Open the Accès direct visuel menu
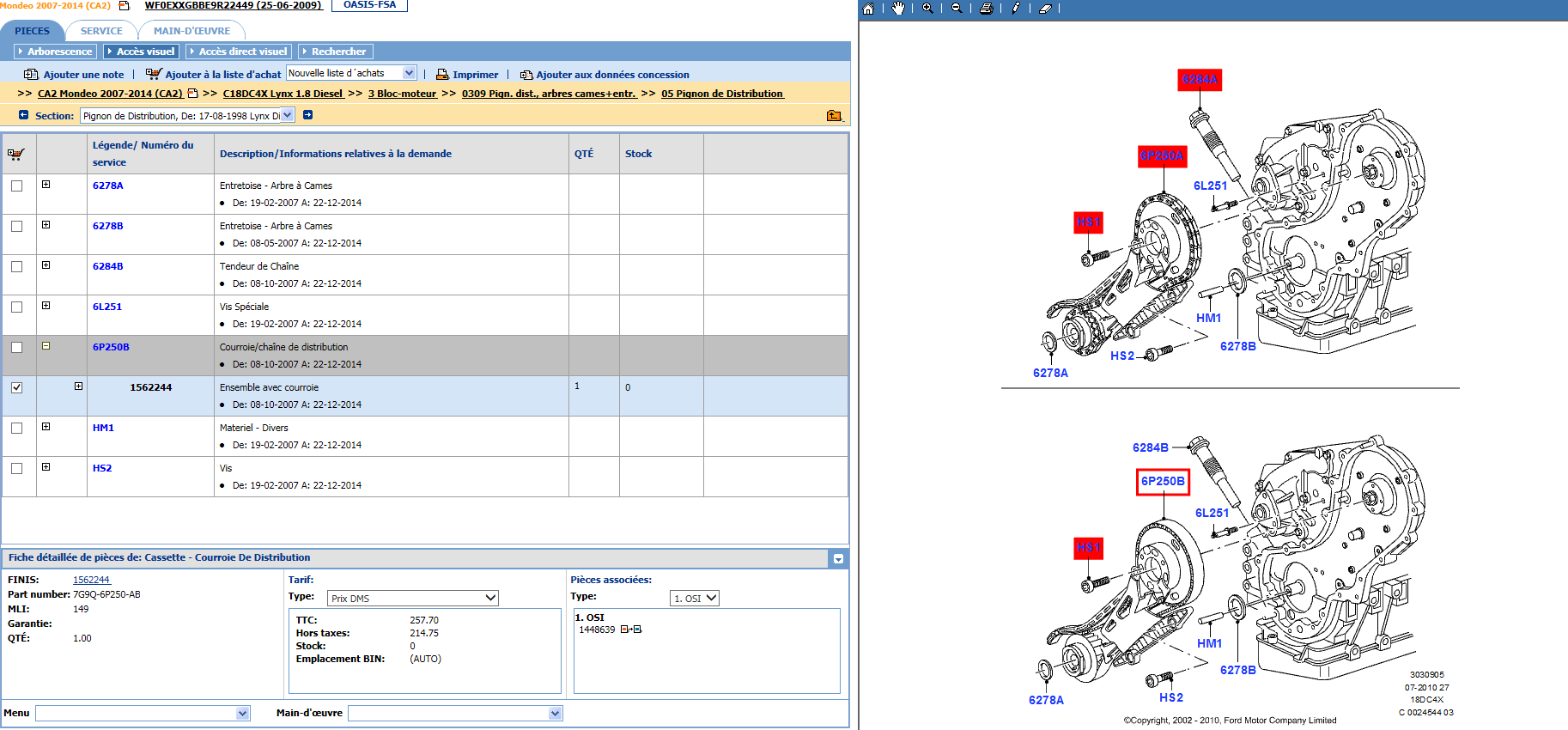Image resolution: width=1568 pixels, height=730 pixels. [239, 52]
